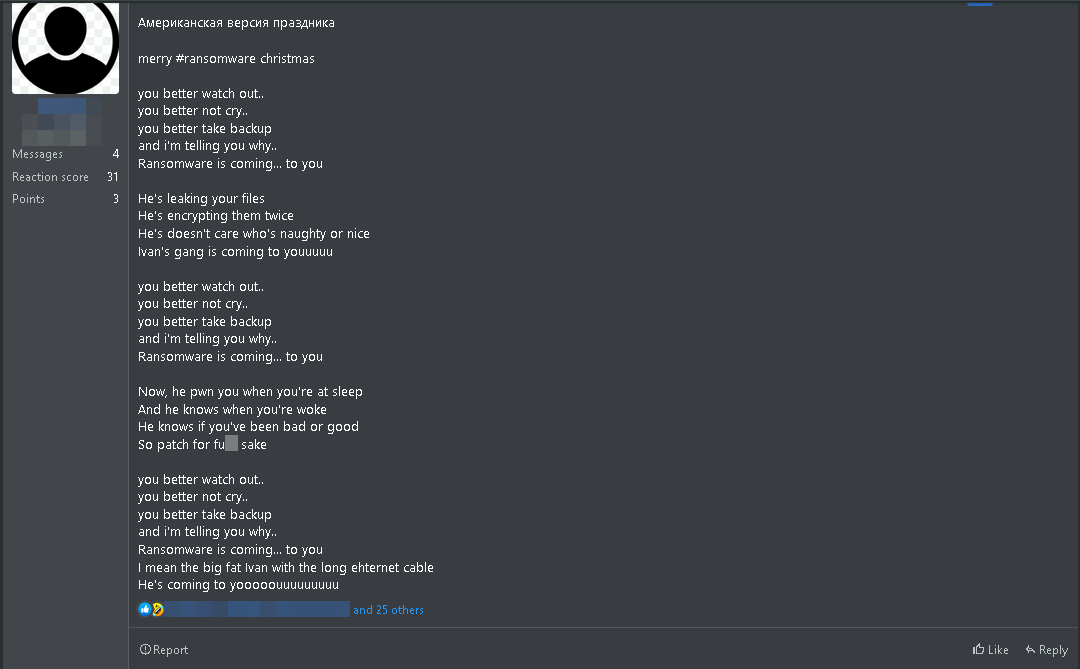This screenshot has height=669, width=1080.
Task: Click the Points stat label
Action: coord(28,199)
